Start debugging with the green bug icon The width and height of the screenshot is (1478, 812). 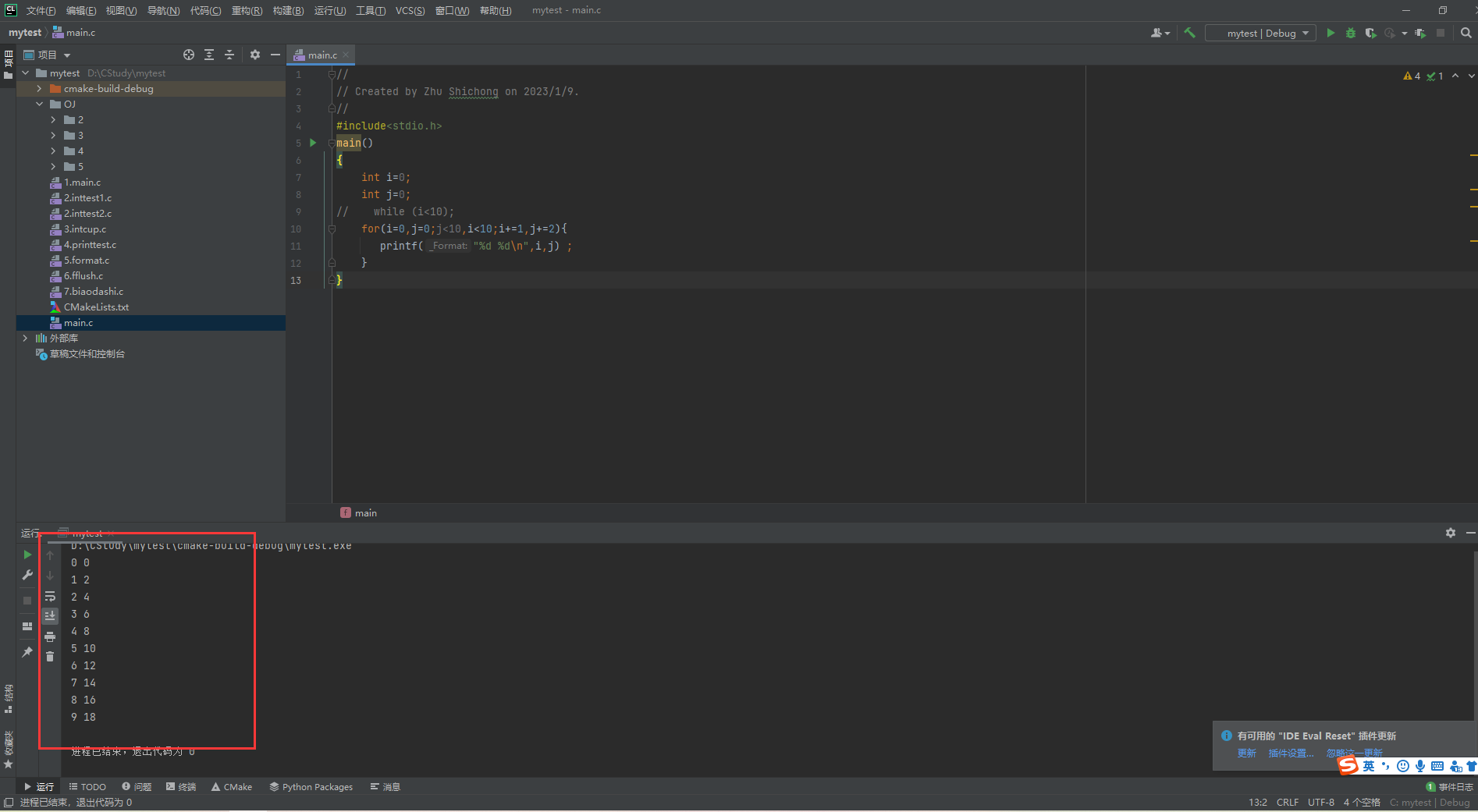pyautogui.click(x=1351, y=33)
